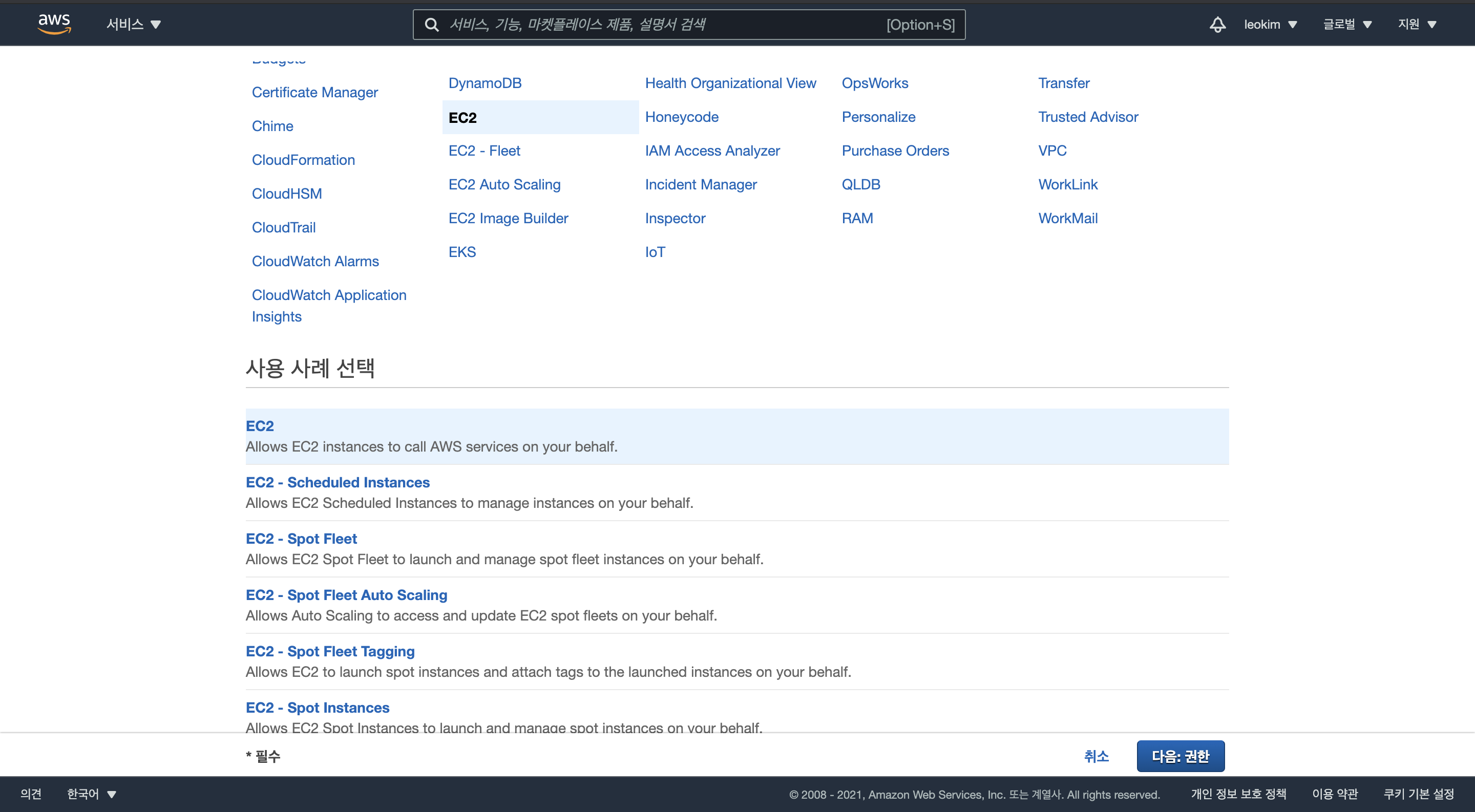
Task: Click leokim account menu
Action: click(1270, 24)
